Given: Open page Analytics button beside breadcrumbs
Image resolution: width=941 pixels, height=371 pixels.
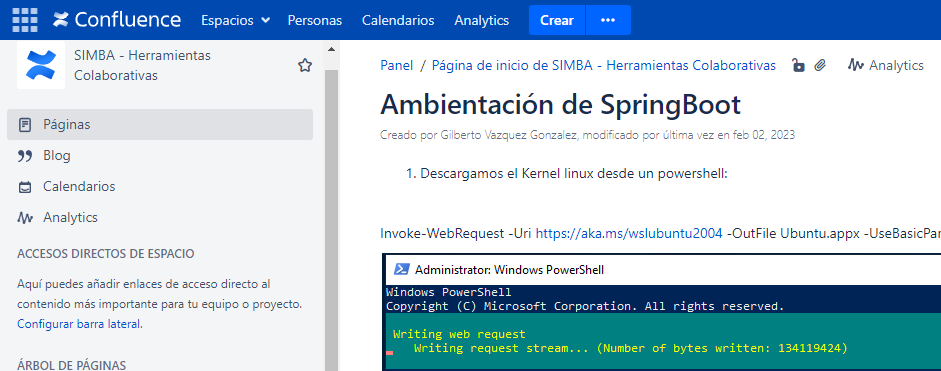Looking at the screenshot, I should coord(886,65).
